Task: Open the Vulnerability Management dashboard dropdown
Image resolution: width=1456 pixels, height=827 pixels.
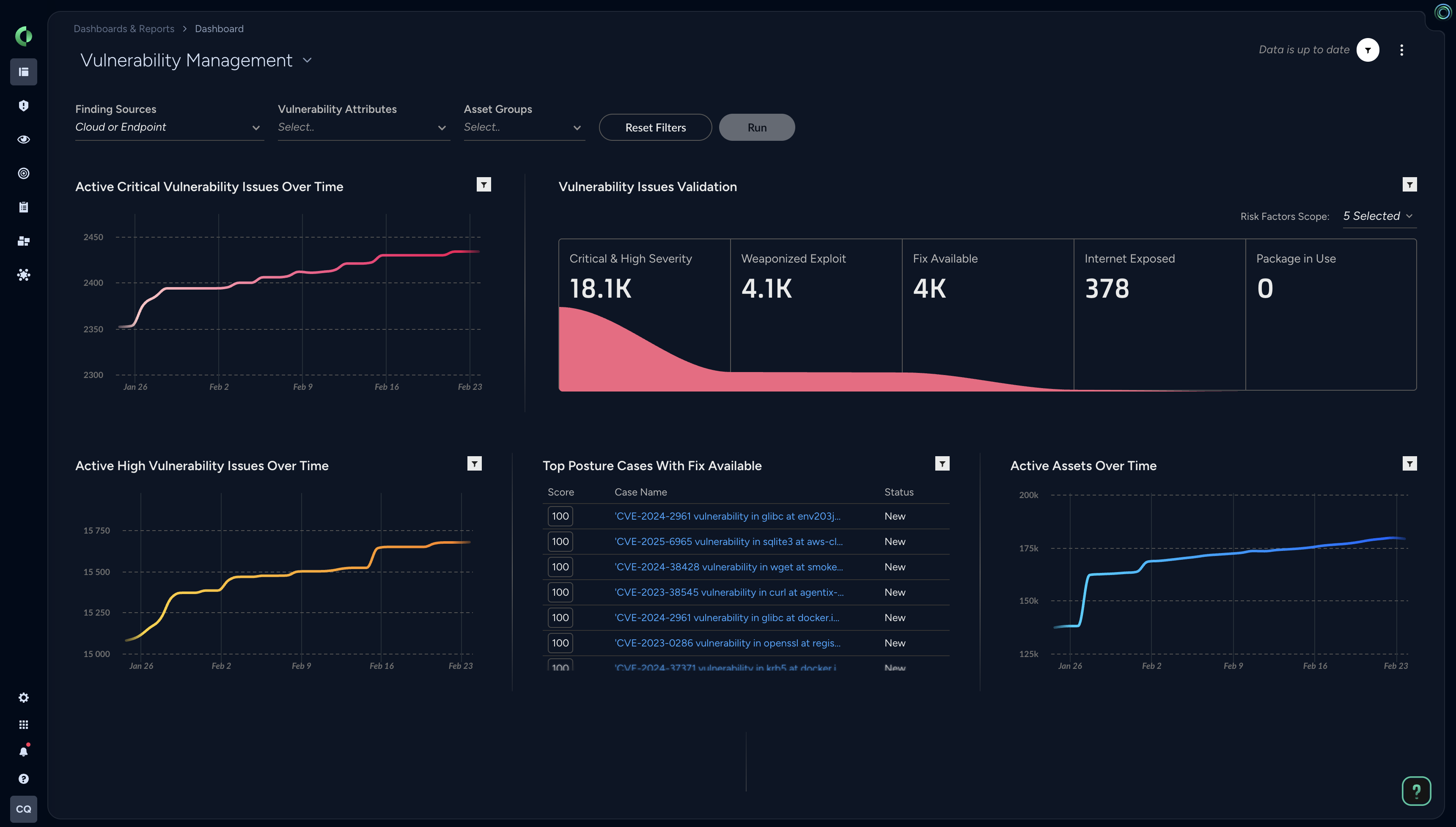Action: pos(308,60)
